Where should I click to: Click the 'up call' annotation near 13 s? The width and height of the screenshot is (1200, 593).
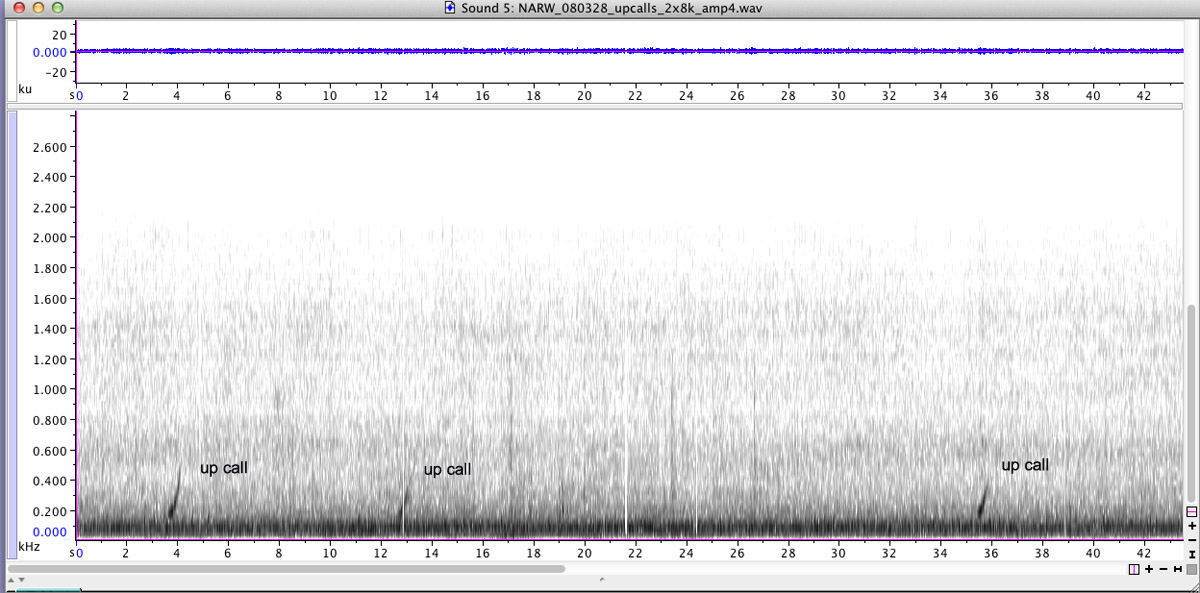447,469
